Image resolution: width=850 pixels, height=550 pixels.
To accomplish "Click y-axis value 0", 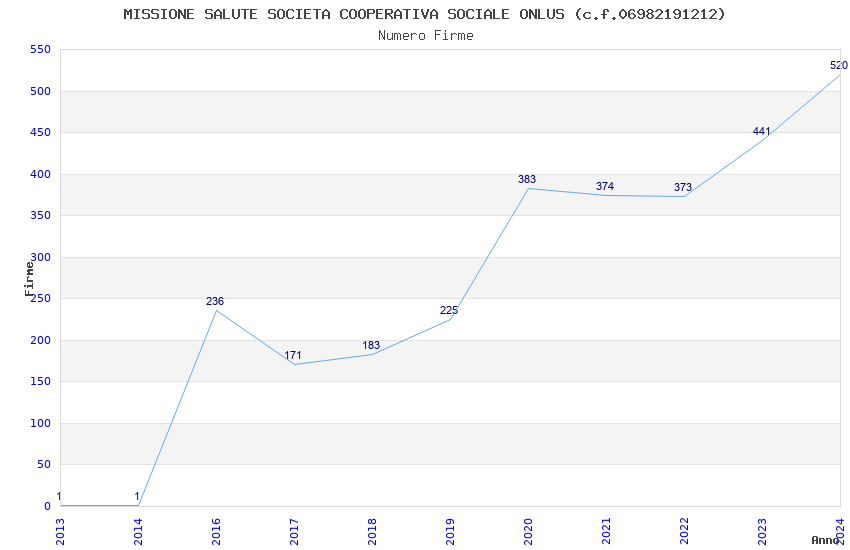I will pyautogui.click(x=47, y=506).
